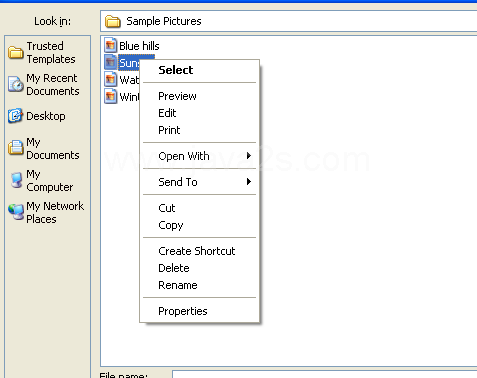This screenshot has height=378, width=477.
Task: Choose Cut from the context menu
Action: click(199, 208)
